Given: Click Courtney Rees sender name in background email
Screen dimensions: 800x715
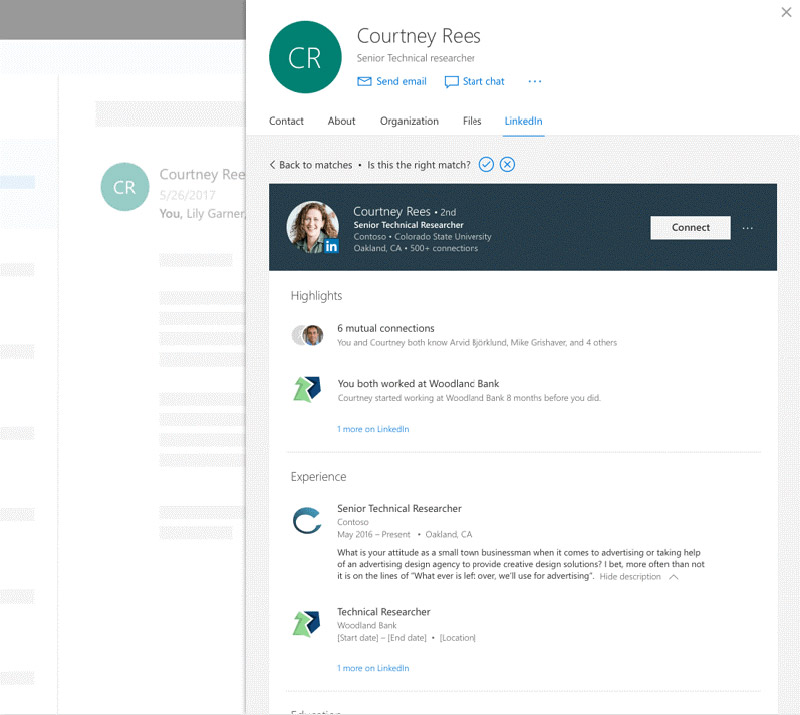Looking at the screenshot, I should pos(203,175).
